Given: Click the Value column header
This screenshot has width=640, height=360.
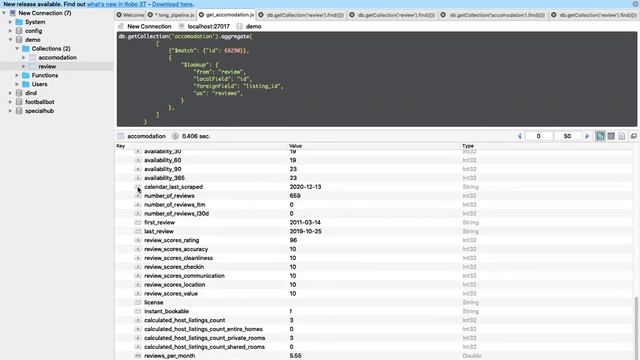Looking at the screenshot, I should pos(295,146).
